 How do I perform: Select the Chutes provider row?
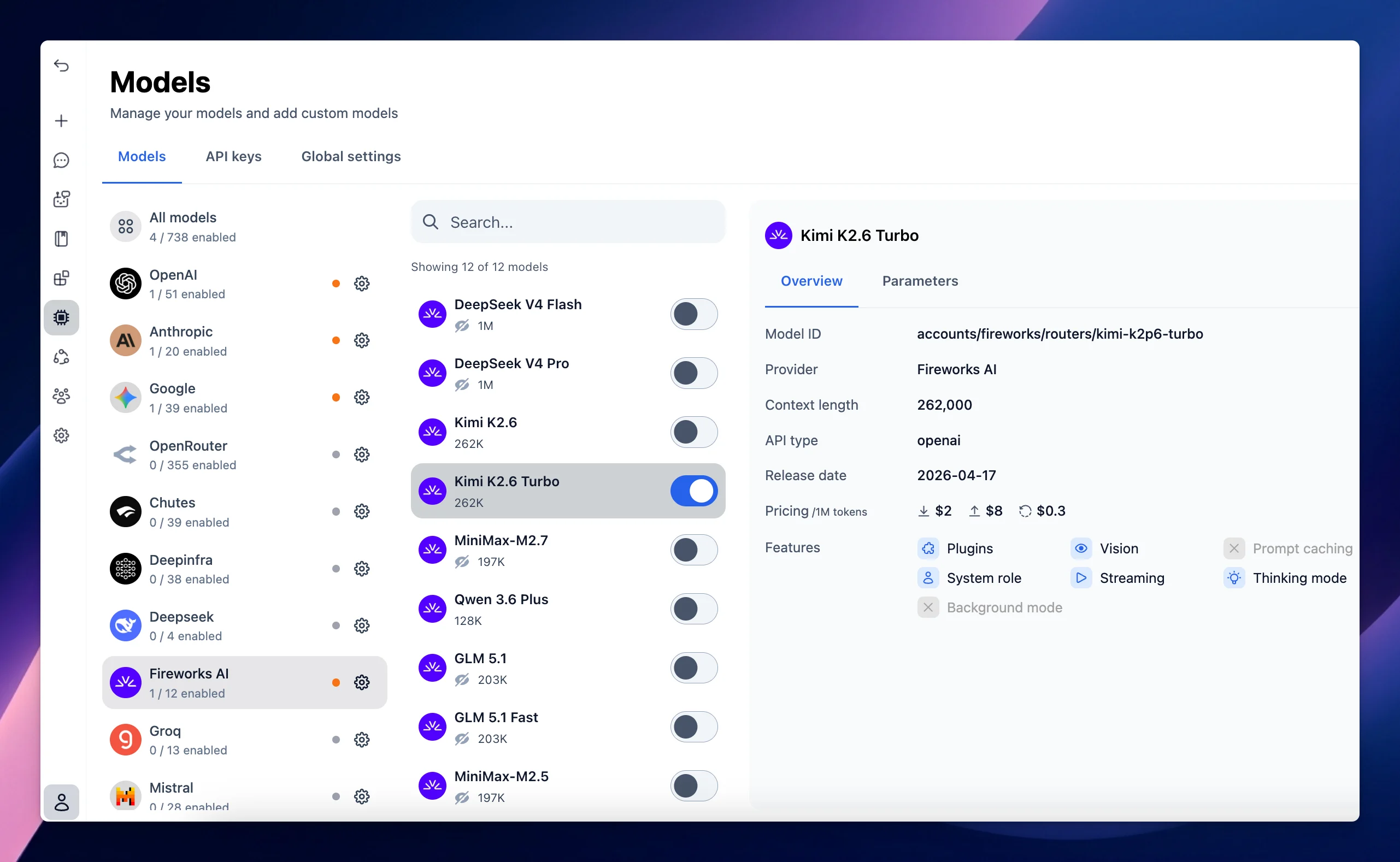tap(244, 511)
